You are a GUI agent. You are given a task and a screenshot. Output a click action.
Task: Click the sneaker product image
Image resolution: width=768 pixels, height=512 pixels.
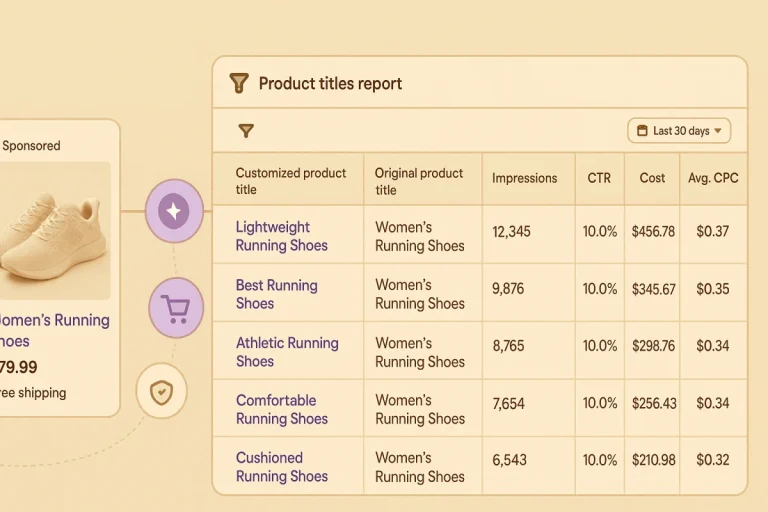pyautogui.click(x=55, y=231)
